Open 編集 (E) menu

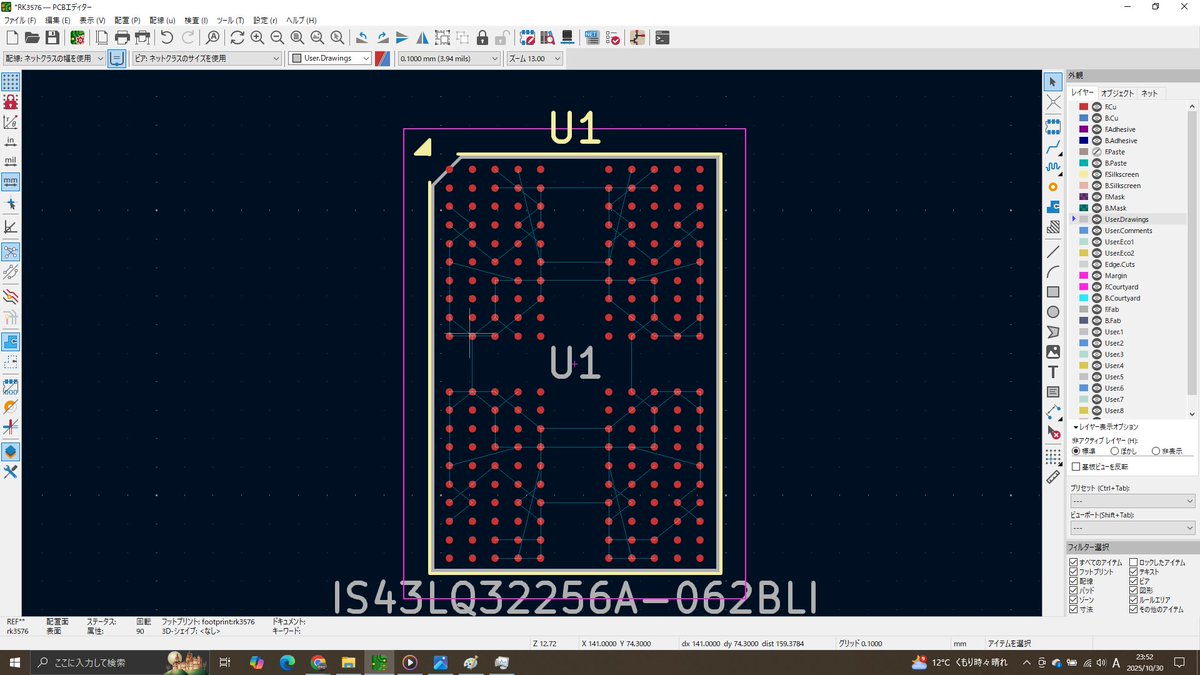click(x=60, y=20)
